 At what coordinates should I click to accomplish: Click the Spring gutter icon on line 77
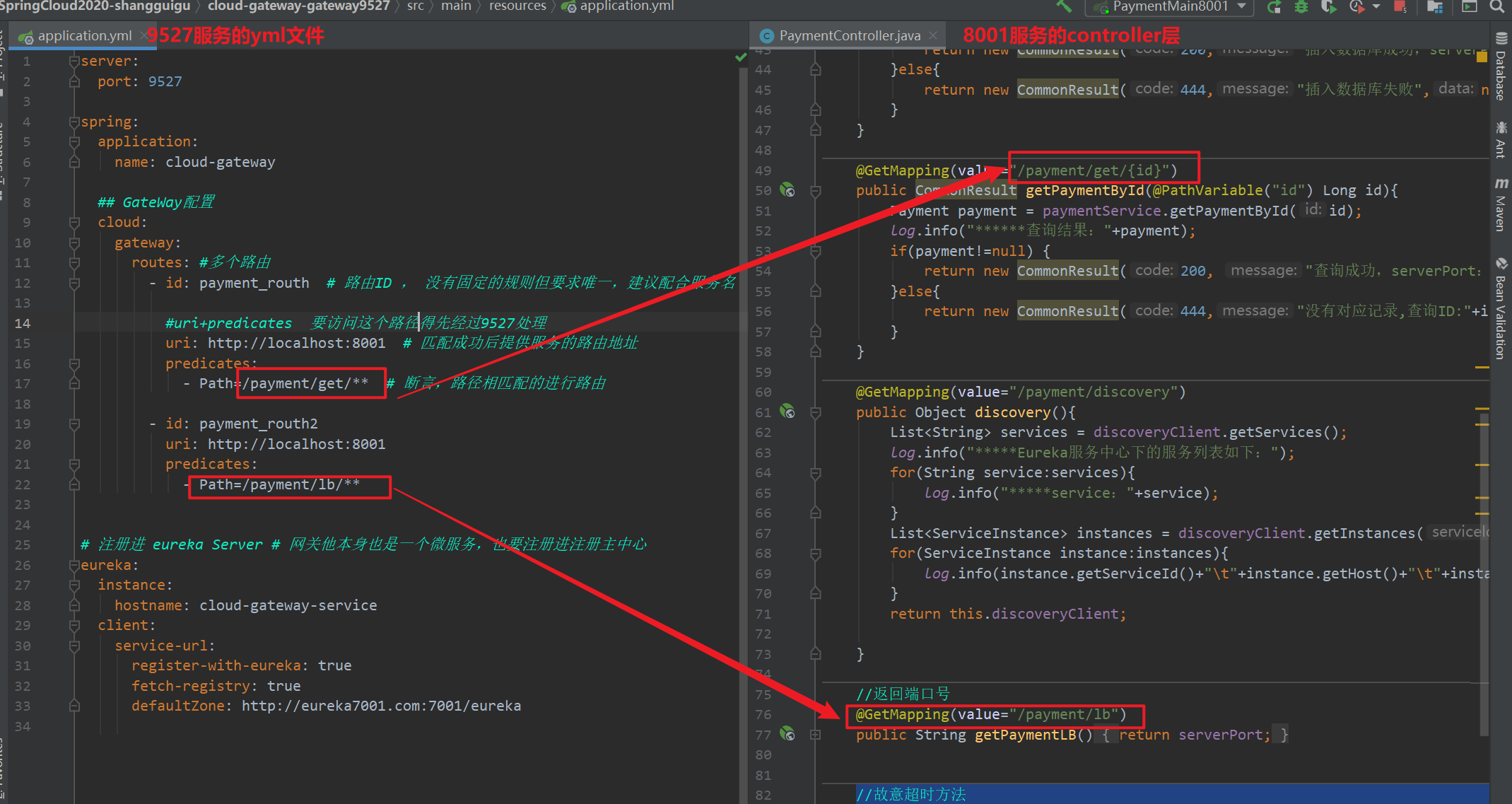click(x=787, y=734)
